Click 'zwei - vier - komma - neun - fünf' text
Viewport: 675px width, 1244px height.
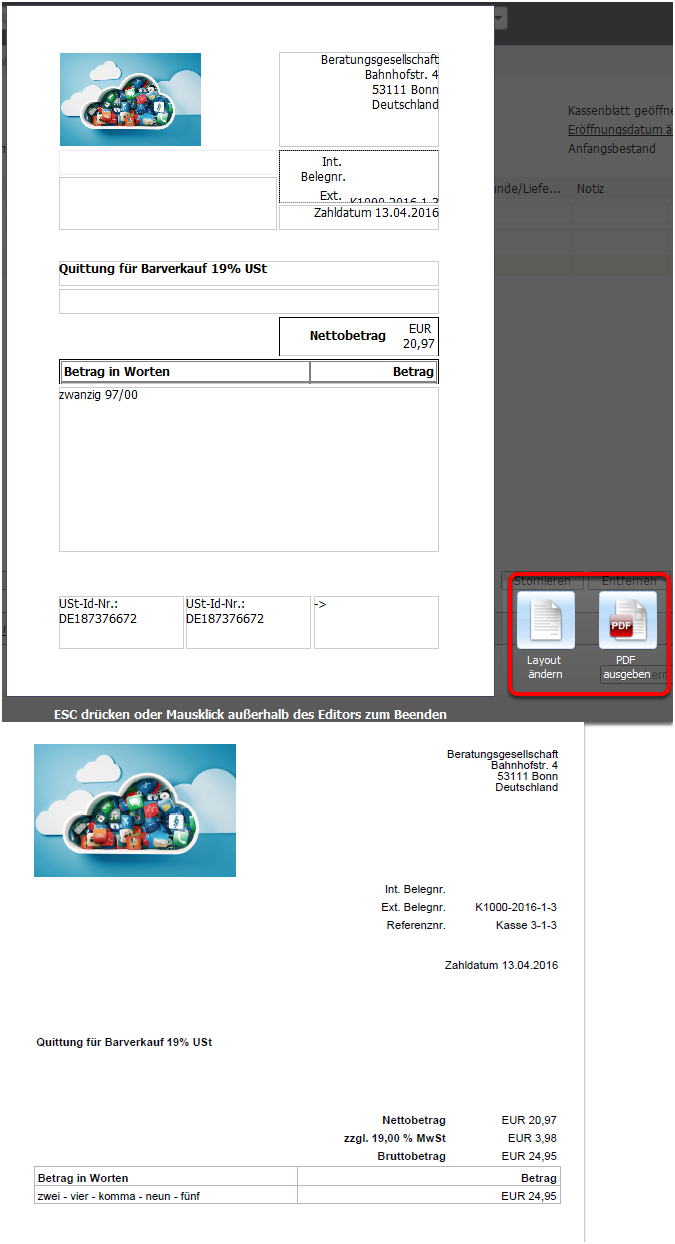click(119, 1196)
